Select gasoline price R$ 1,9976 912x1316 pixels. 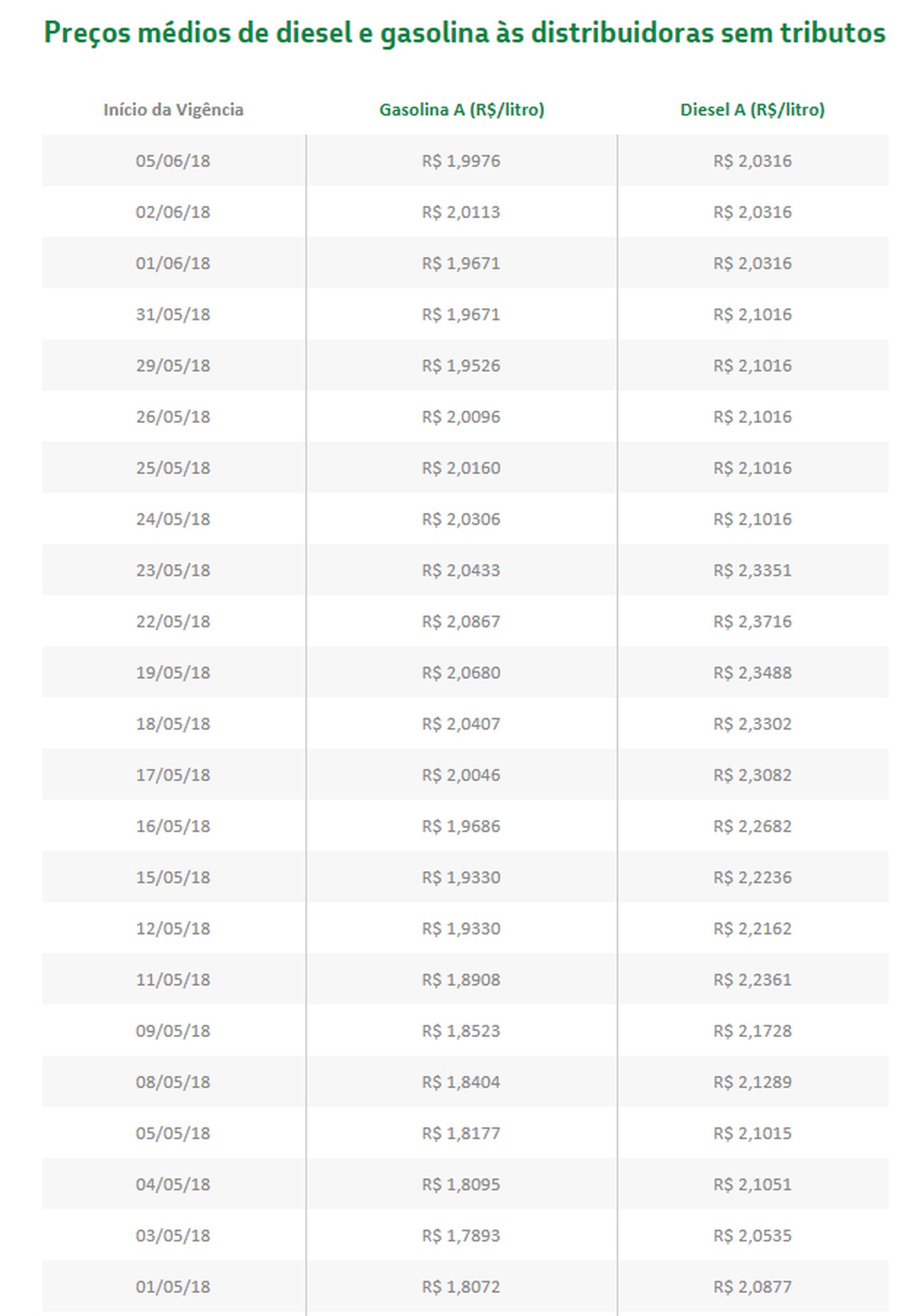pyautogui.click(x=461, y=161)
